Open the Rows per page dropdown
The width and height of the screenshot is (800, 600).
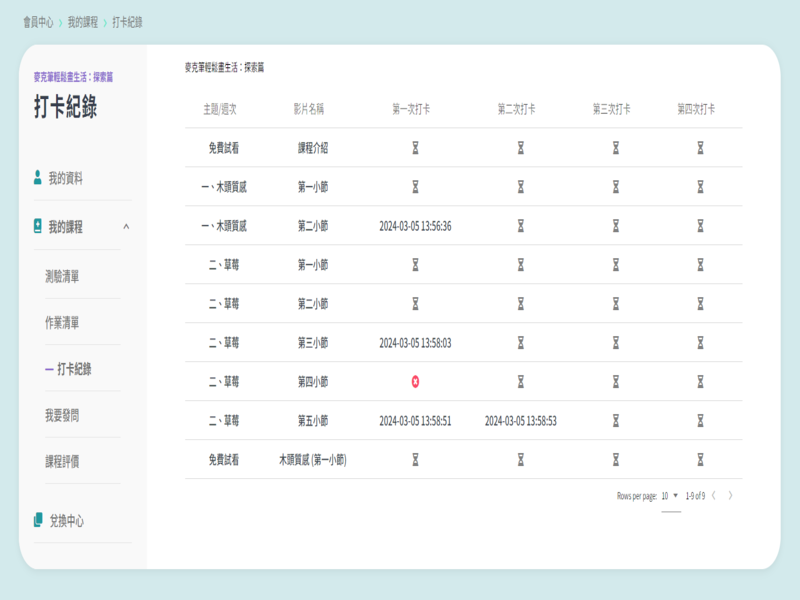pos(670,496)
